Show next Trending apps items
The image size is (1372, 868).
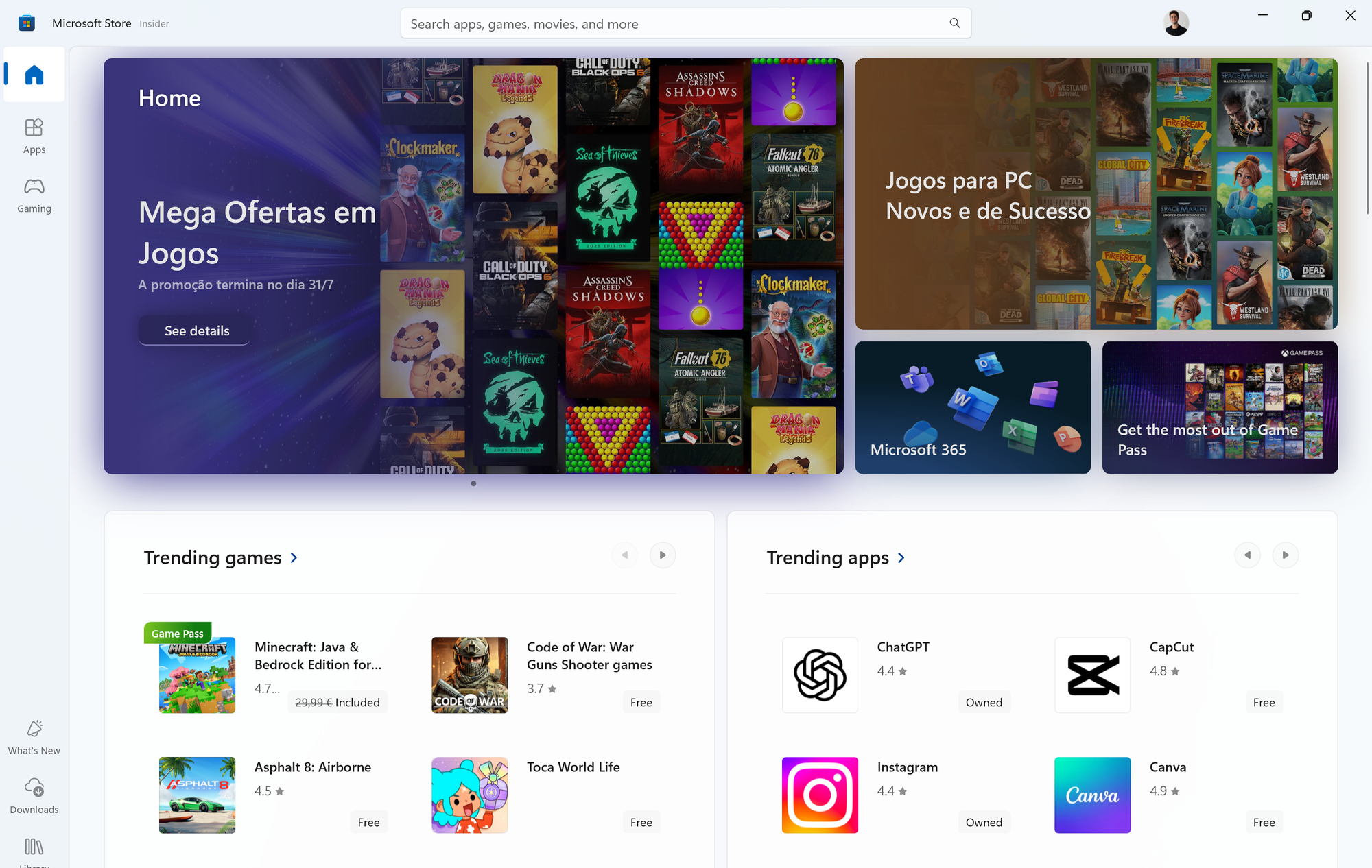pos(1286,555)
